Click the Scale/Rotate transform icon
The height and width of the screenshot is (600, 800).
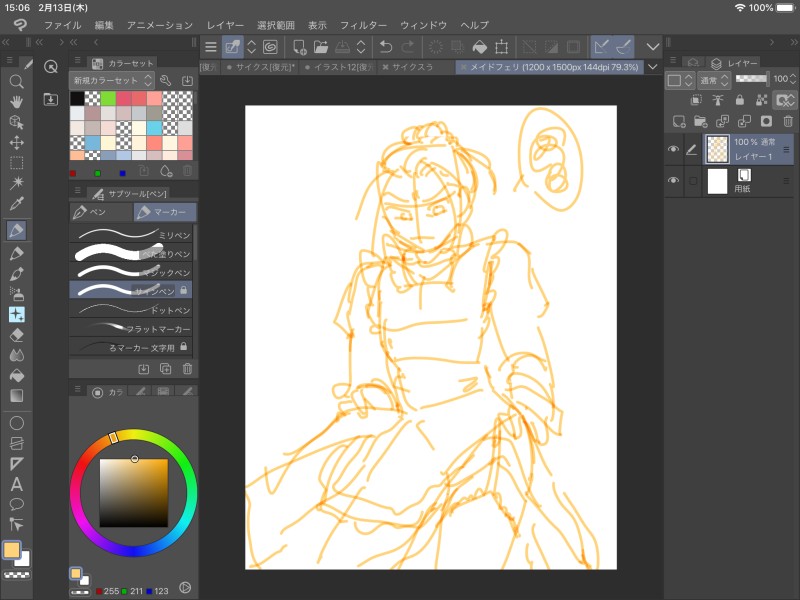click(502, 47)
